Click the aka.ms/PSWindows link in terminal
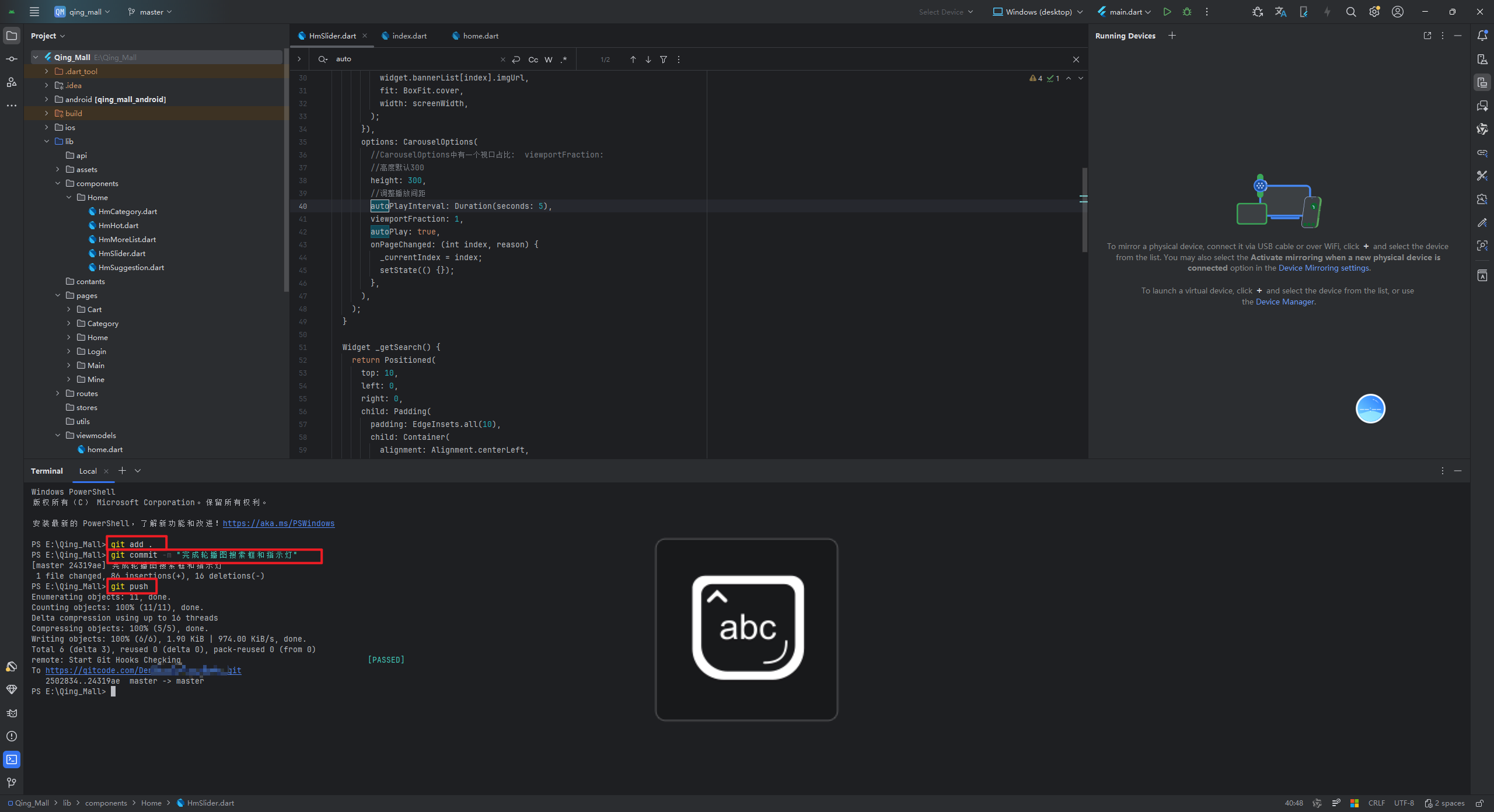Screen dimensions: 1494x812 278,523
